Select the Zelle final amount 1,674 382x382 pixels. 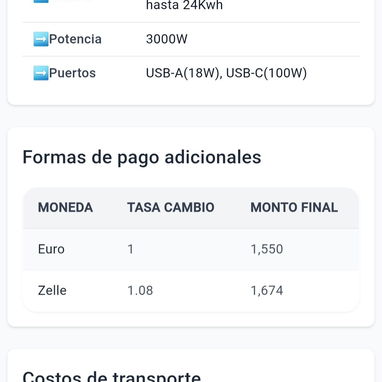(x=267, y=291)
